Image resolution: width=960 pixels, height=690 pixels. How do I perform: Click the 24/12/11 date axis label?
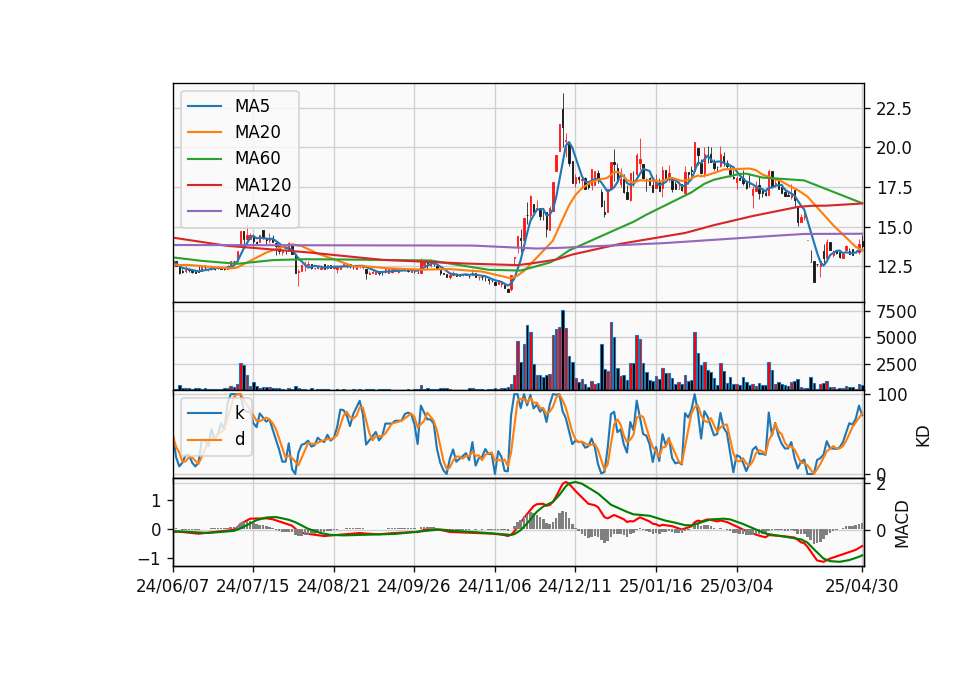(575, 586)
